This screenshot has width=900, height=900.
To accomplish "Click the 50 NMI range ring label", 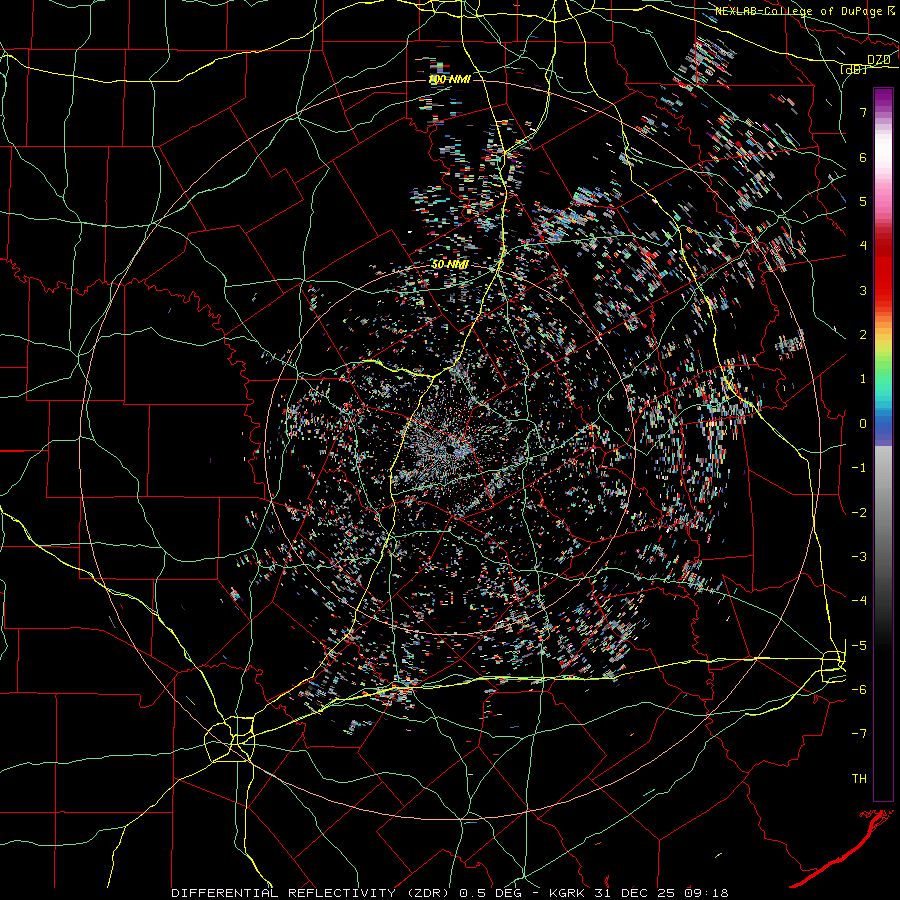I will [450, 265].
